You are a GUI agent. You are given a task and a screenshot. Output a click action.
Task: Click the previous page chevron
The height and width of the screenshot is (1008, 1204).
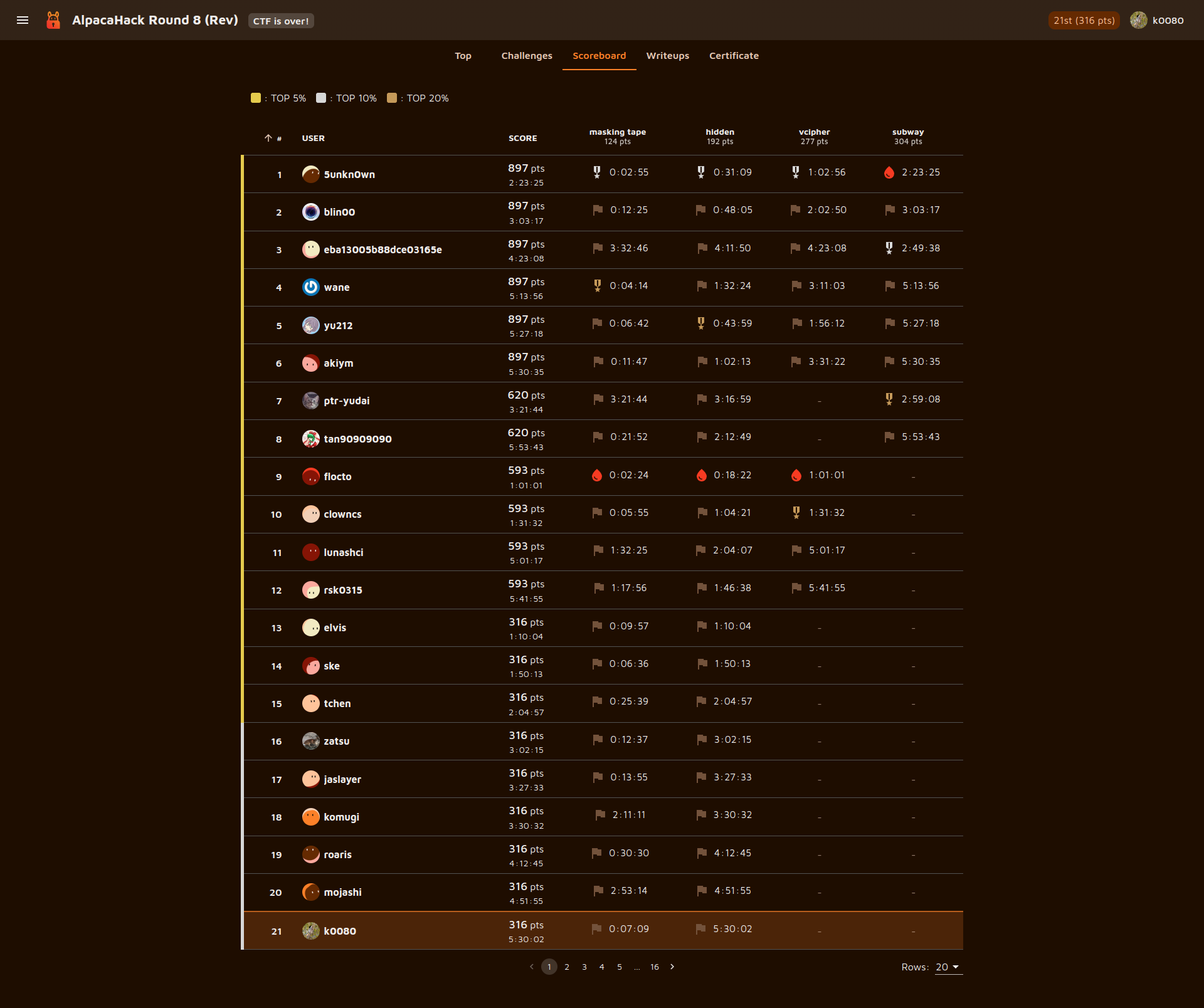[x=531, y=967]
